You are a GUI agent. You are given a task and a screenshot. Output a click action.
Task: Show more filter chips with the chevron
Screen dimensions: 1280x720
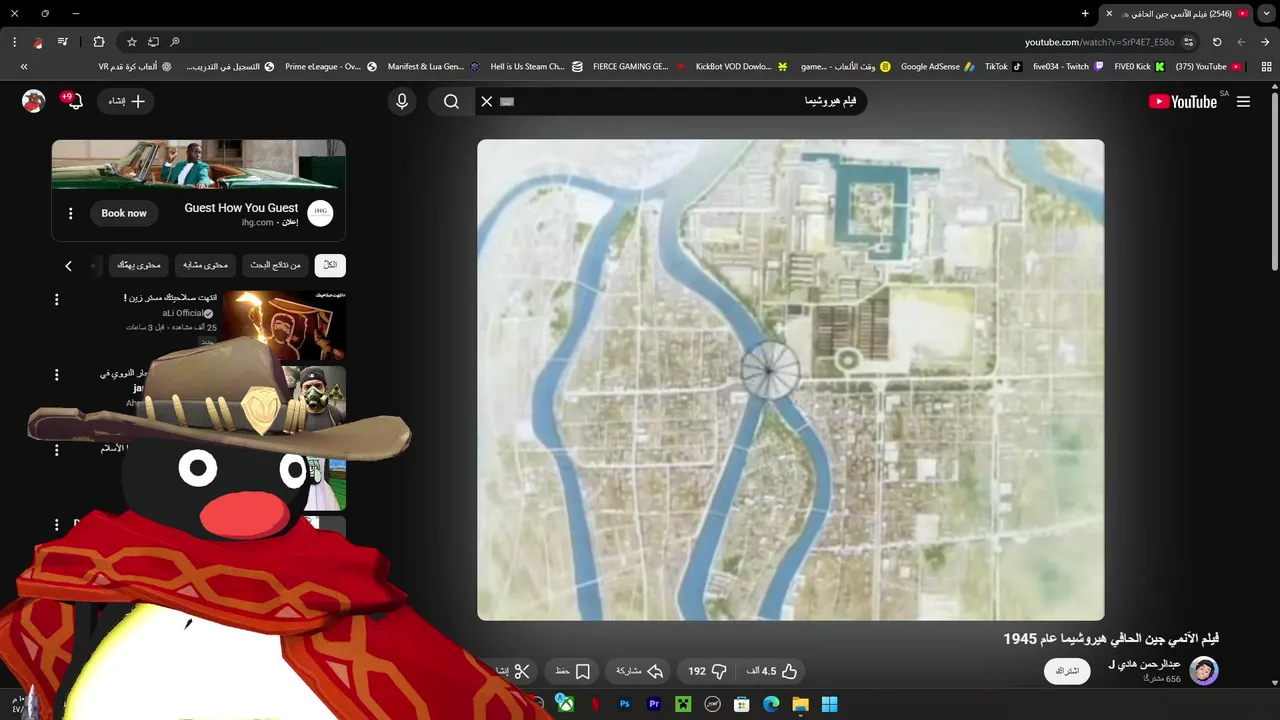click(x=68, y=266)
